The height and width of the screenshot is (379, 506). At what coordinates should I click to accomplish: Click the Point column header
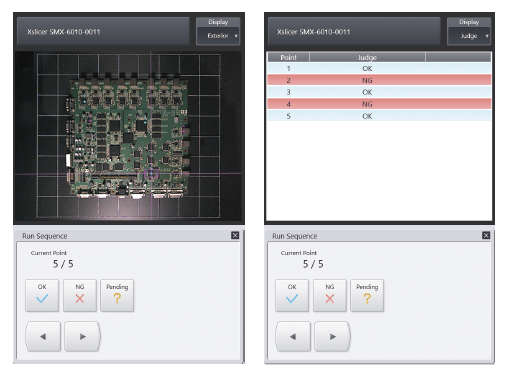coord(288,57)
